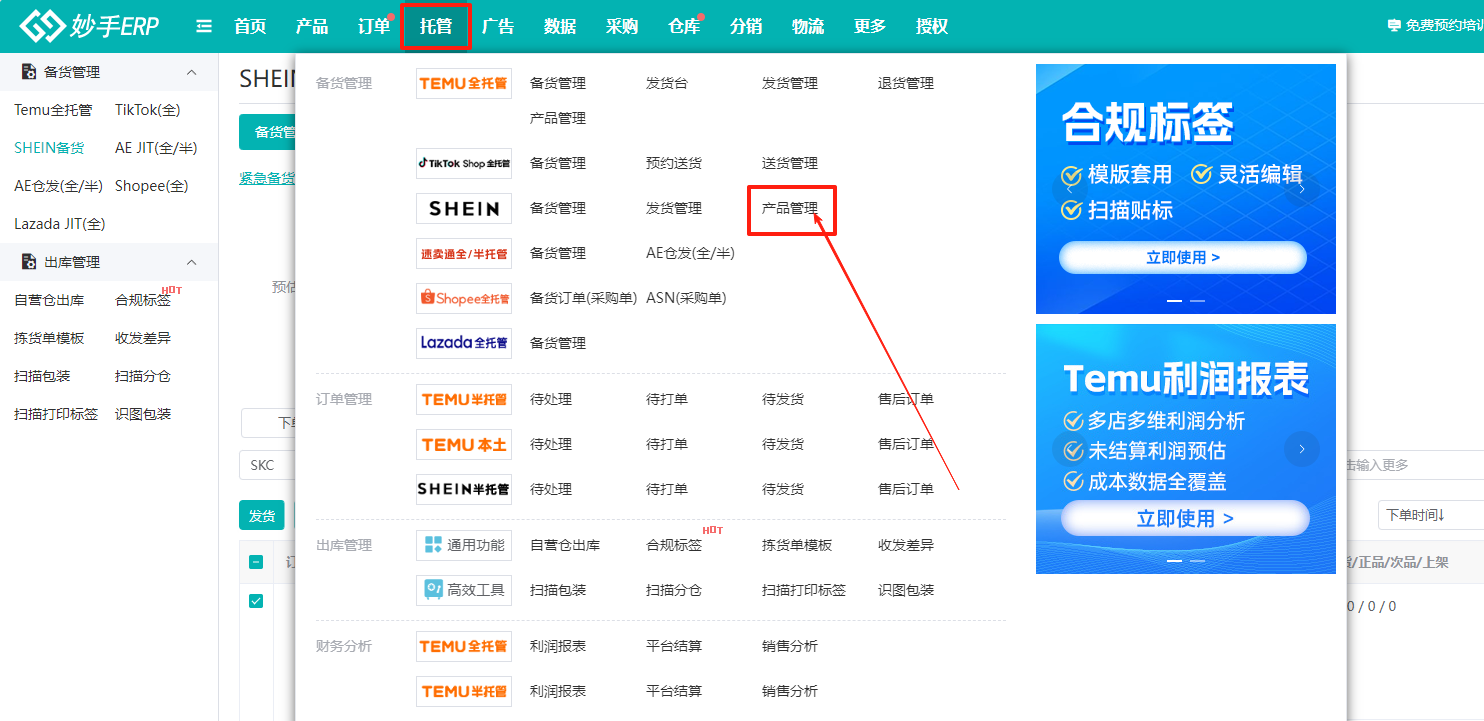
Task: Click the SHEIN logo in 备货管理
Action: pyautogui.click(x=464, y=208)
